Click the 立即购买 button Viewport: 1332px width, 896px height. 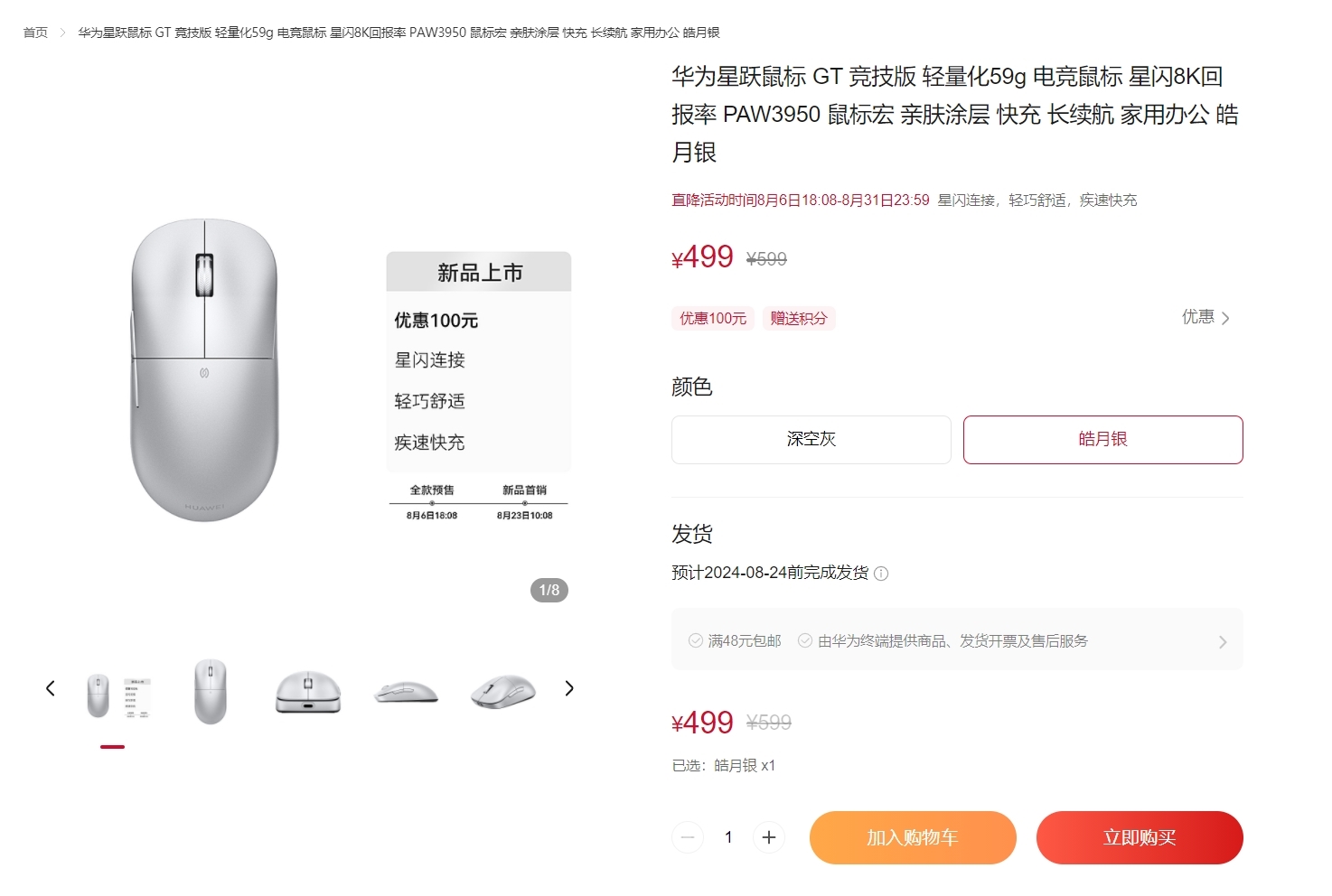(x=1140, y=837)
